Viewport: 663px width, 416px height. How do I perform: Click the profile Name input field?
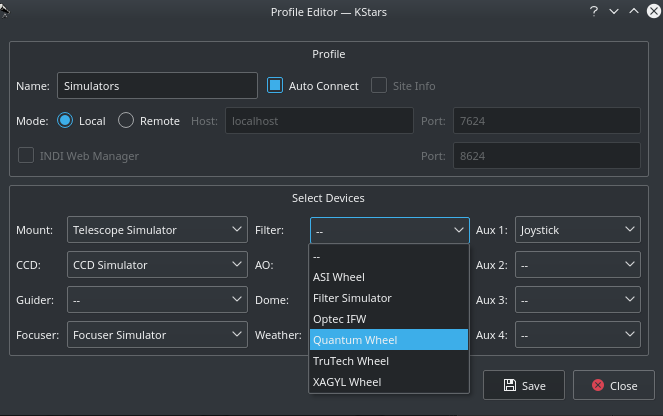coord(157,86)
